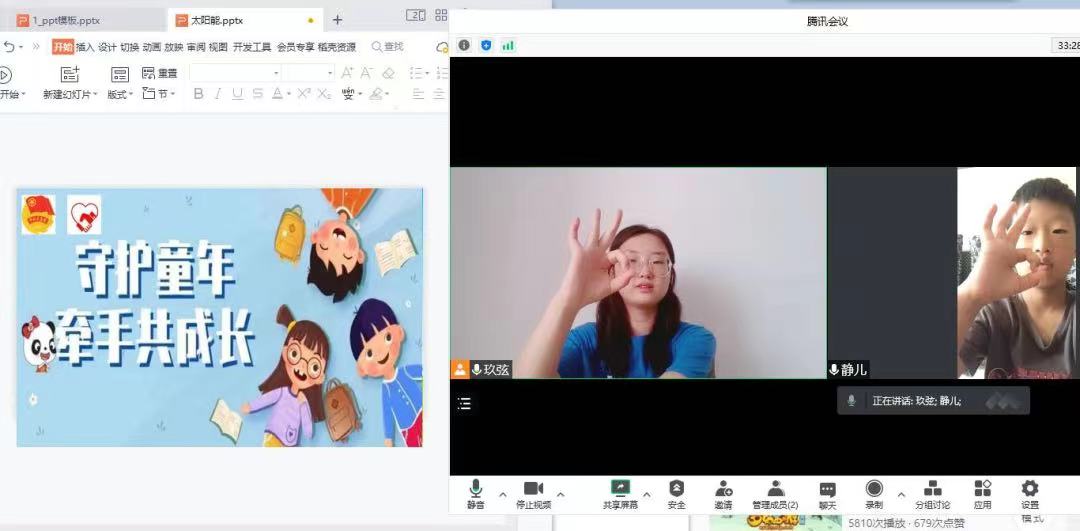Image resolution: width=1080 pixels, height=531 pixels.
Task: Click the 重置 reset button
Action: coord(159,73)
